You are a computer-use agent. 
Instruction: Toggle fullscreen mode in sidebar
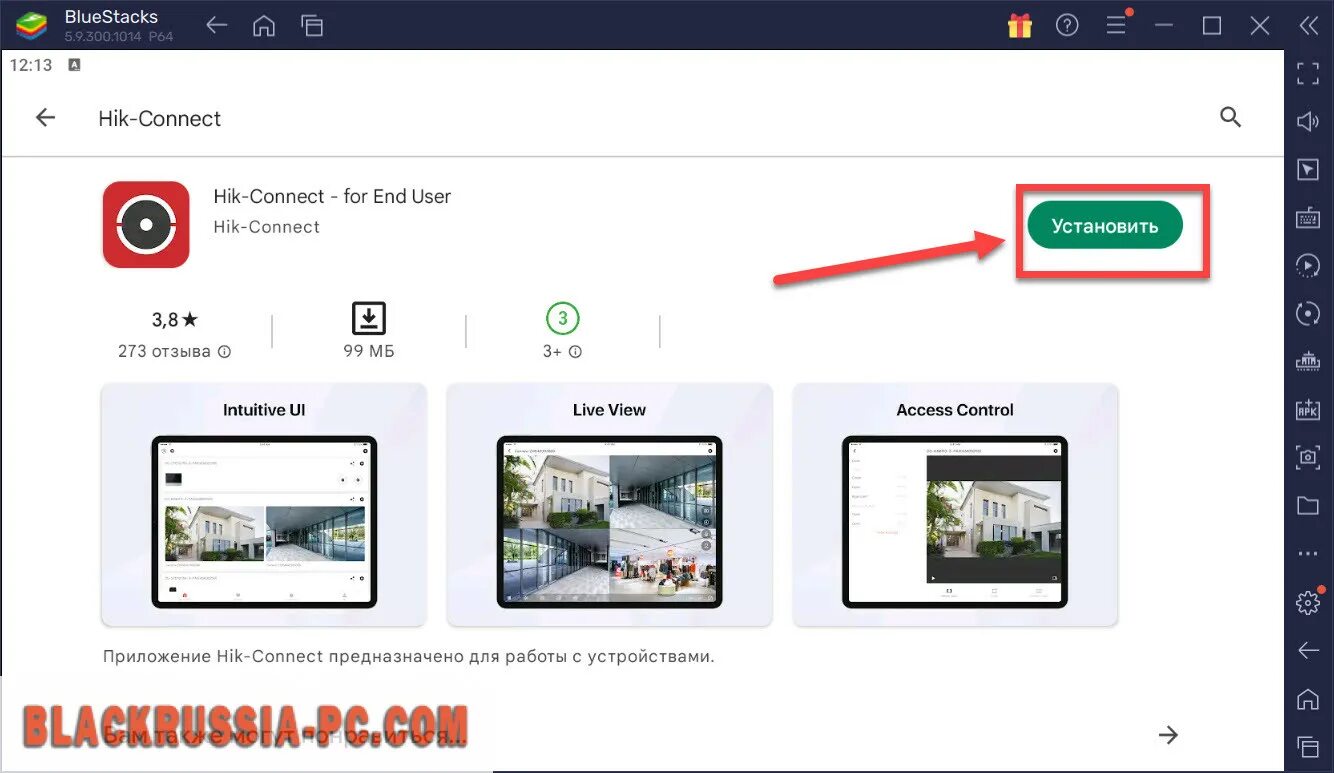coord(1308,73)
